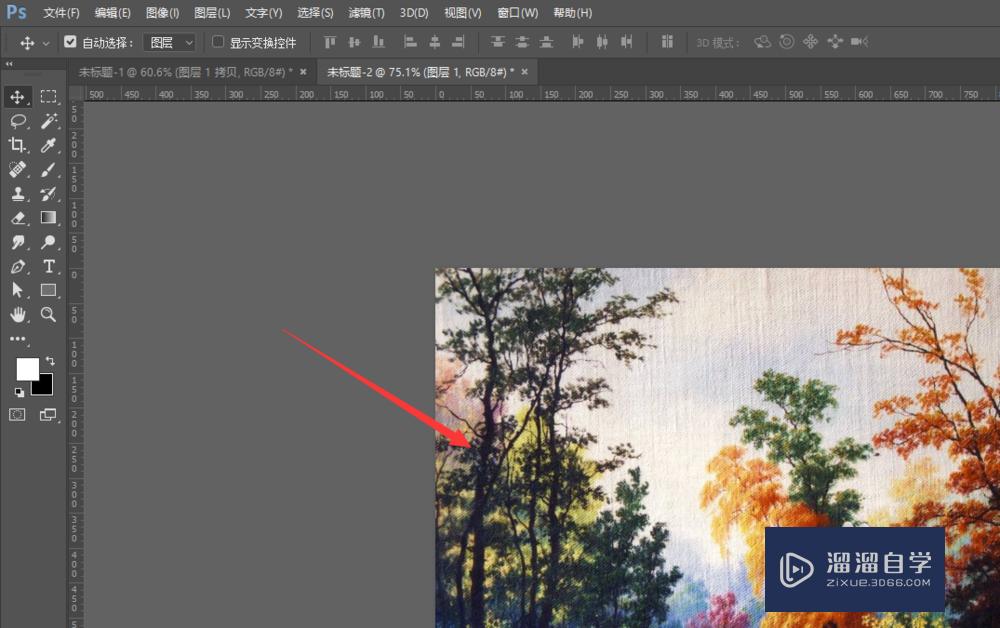This screenshot has width=1000, height=628.
Task: Distribute top edges of layers
Action: (497, 42)
